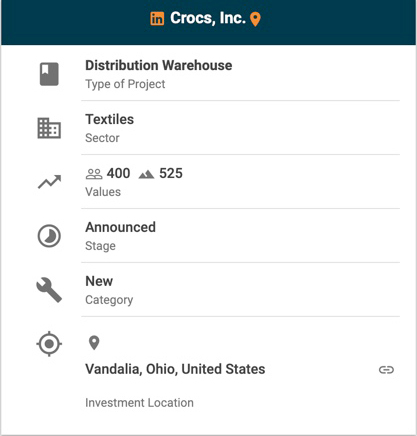Click the Crocs, Inc. company title
The height and width of the screenshot is (436, 417).
point(208,18)
